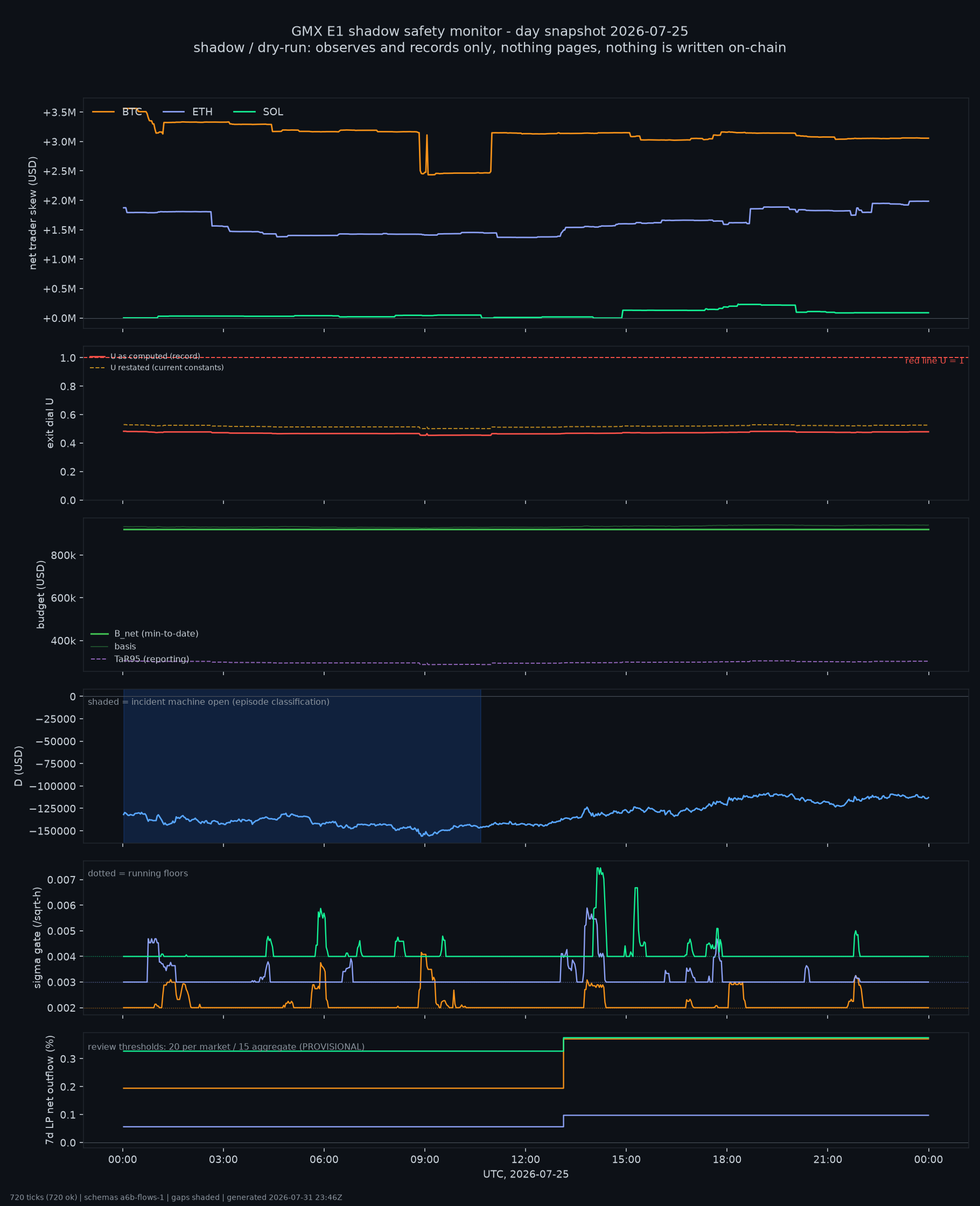Image resolution: width=980 pixels, height=1206 pixels.
Task: Select the 21:00 time tick label
Action: tap(828, 1160)
